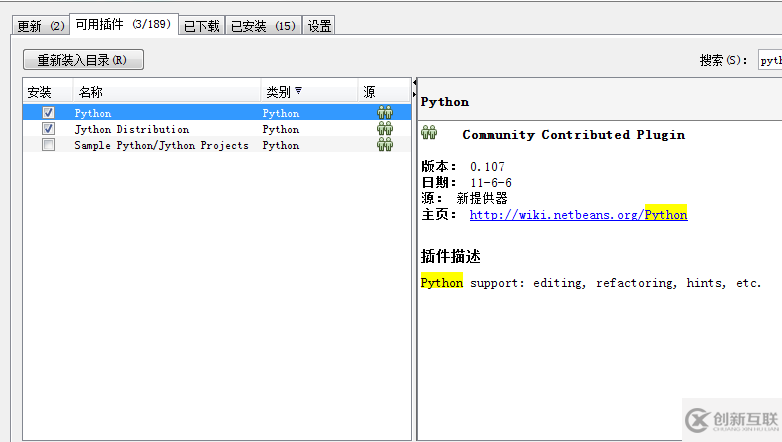782x442 pixels.
Task: Click the Community Contributed Plugin title text
Action: click(x=574, y=135)
